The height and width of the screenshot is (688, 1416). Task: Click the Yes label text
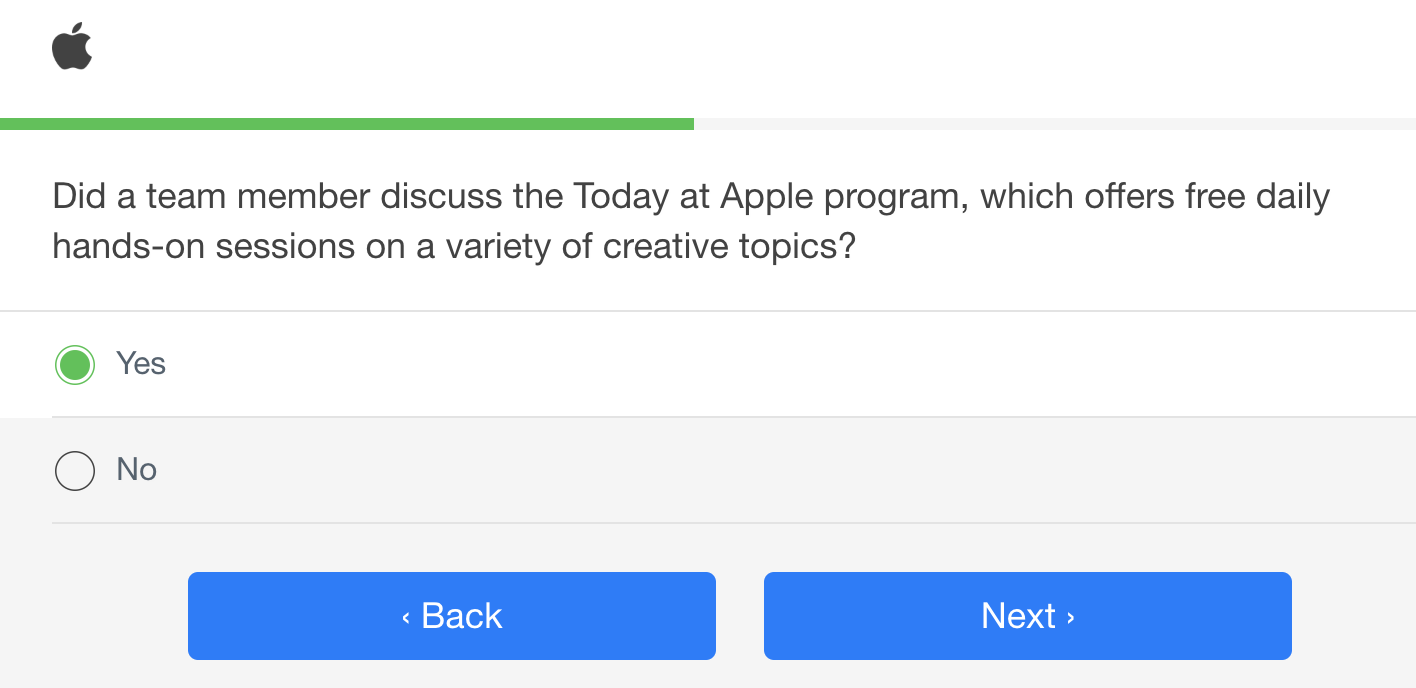pos(140,364)
